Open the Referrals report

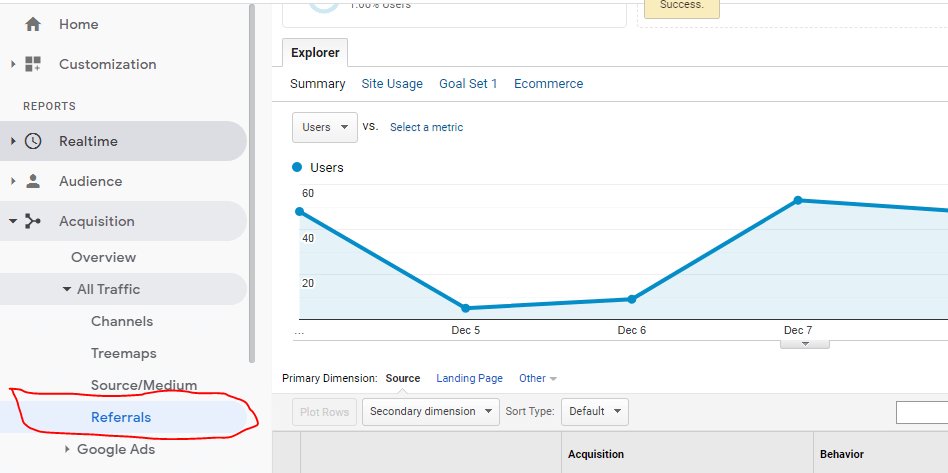tap(121, 417)
